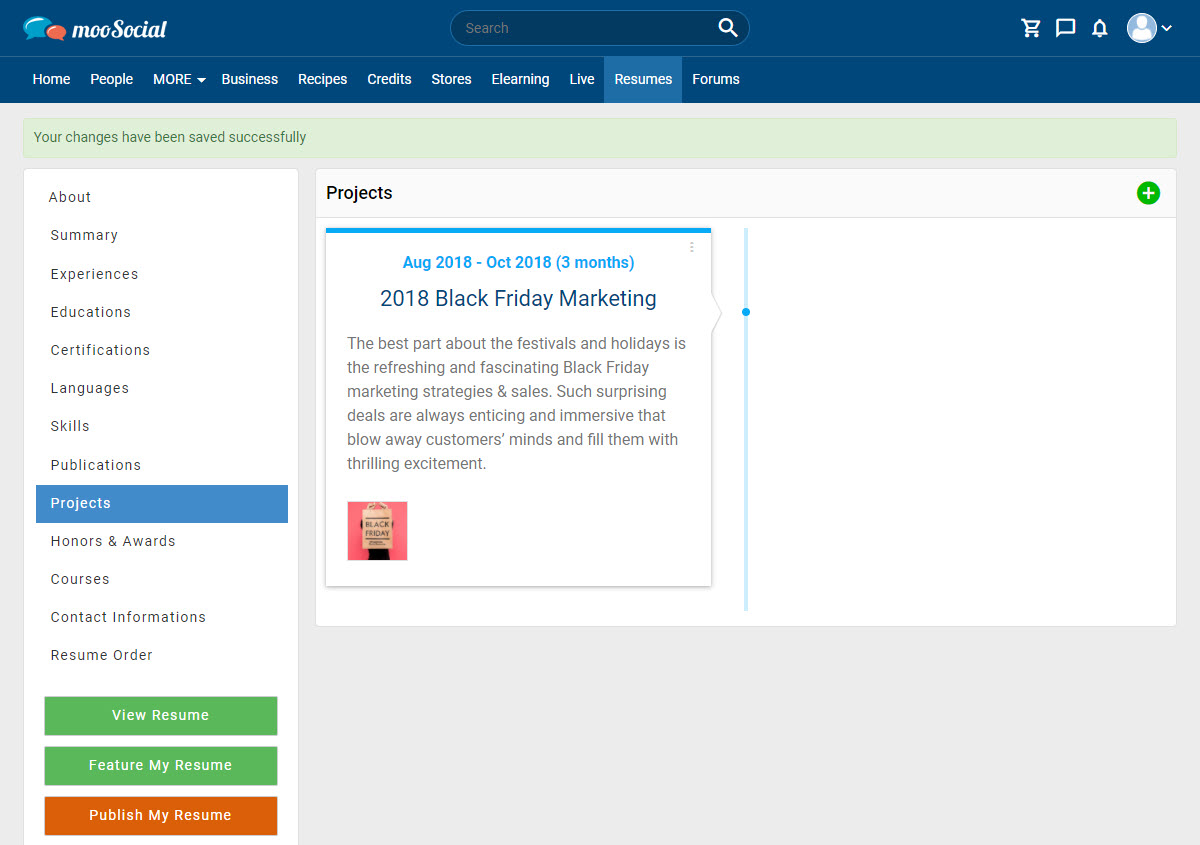Open the Black Friday project thumbnail
The height and width of the screenshot is (845, 1200).
377,531
